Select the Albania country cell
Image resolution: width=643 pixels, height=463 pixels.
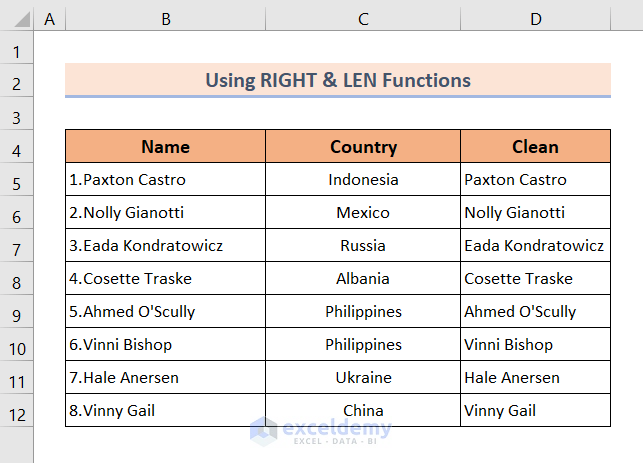pos(363,278)
